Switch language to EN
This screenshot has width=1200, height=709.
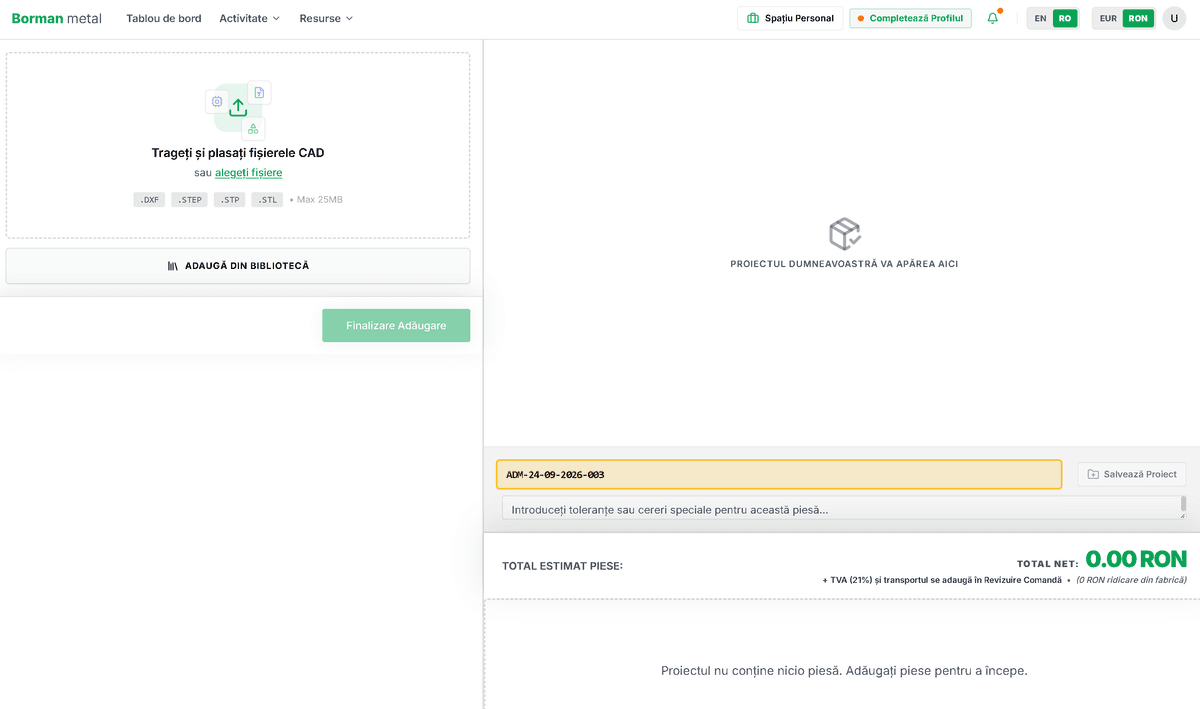[x=1041, y=18]
